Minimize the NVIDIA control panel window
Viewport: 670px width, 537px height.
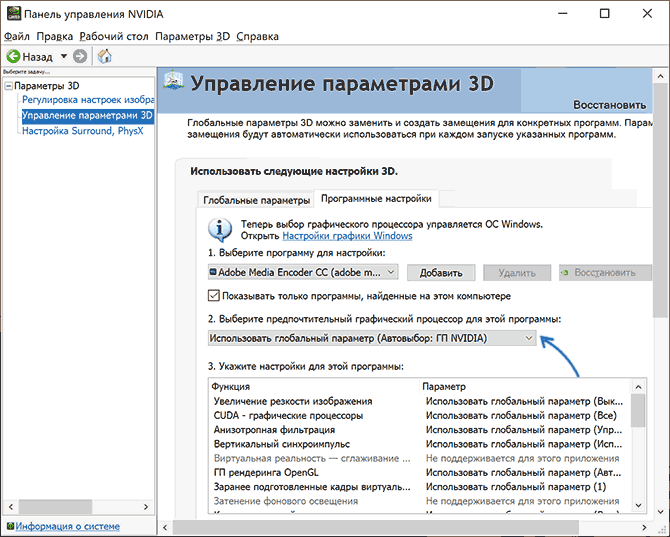tap(563, 14)
